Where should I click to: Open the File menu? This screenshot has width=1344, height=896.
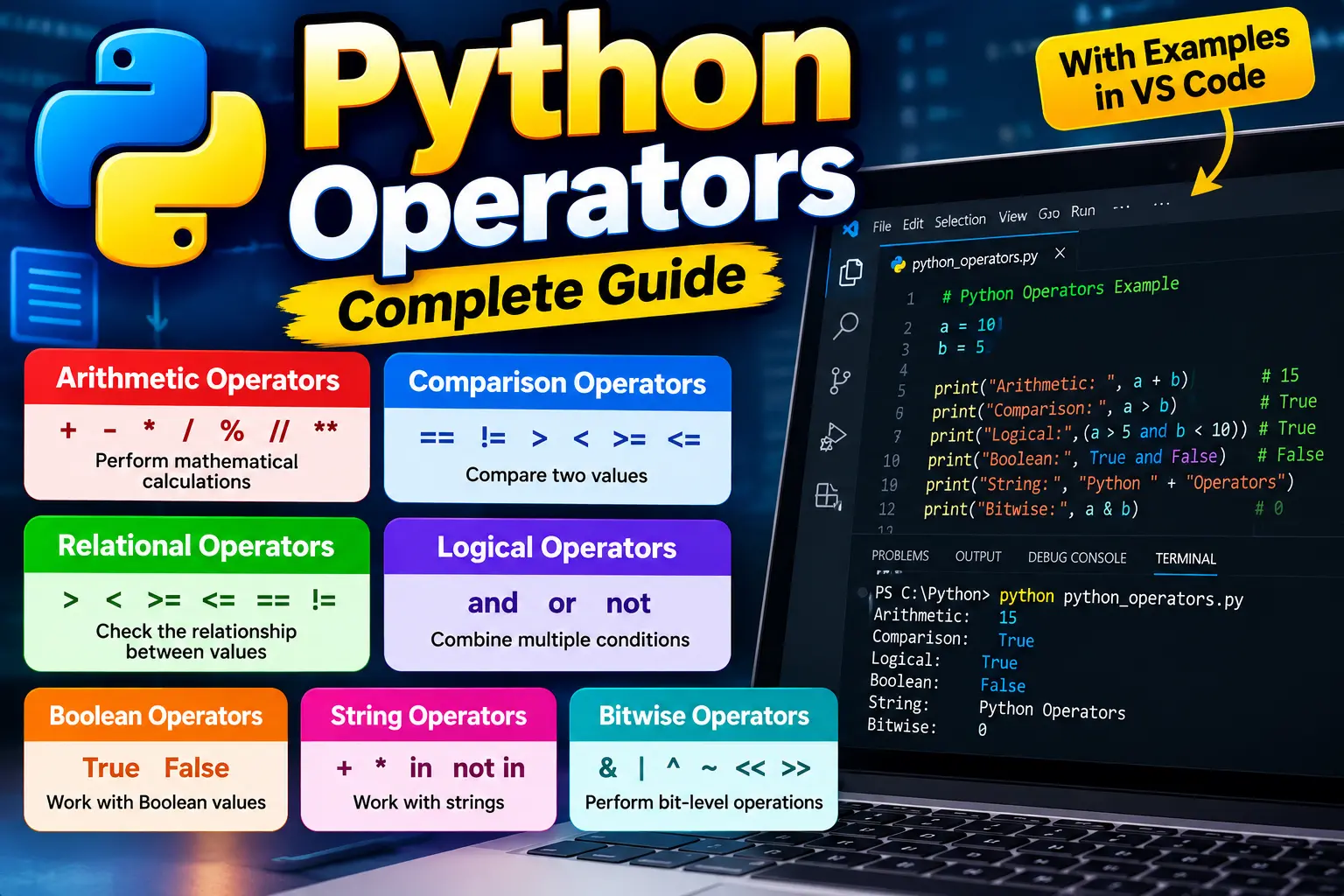point(882,227)
